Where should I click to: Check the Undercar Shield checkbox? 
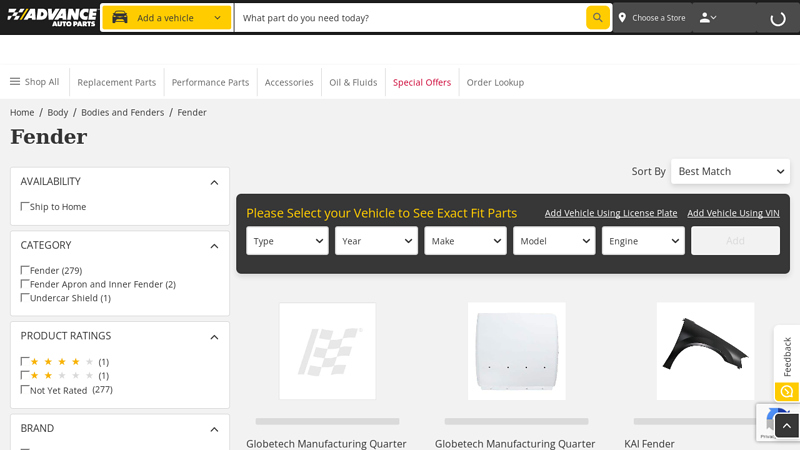[x=24, y=297]
